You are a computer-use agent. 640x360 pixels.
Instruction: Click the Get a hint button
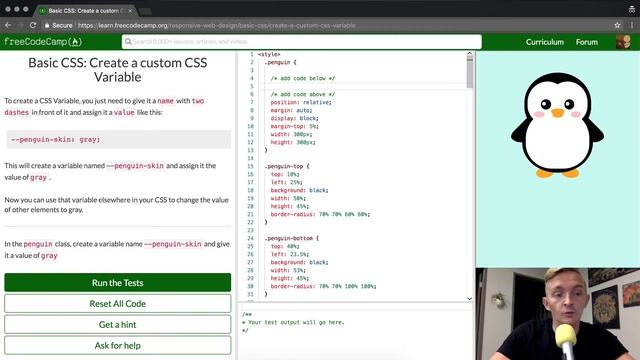click(x=118, y=324)
